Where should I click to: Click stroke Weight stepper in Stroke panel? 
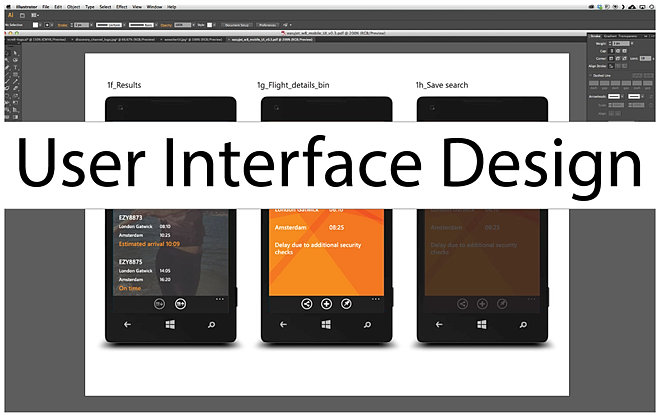point(610,43)
